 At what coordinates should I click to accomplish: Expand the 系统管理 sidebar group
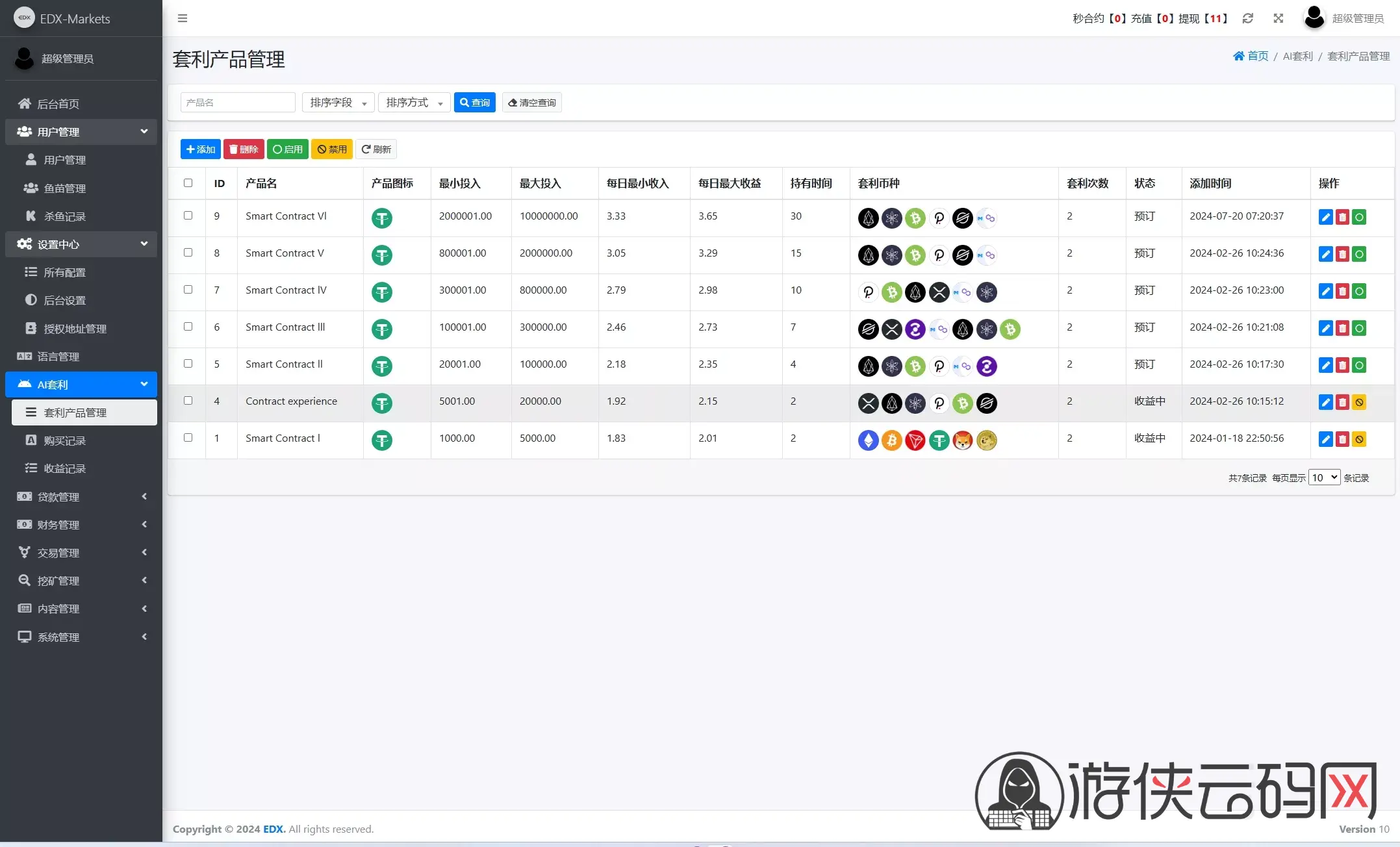(x=81, y=637)
